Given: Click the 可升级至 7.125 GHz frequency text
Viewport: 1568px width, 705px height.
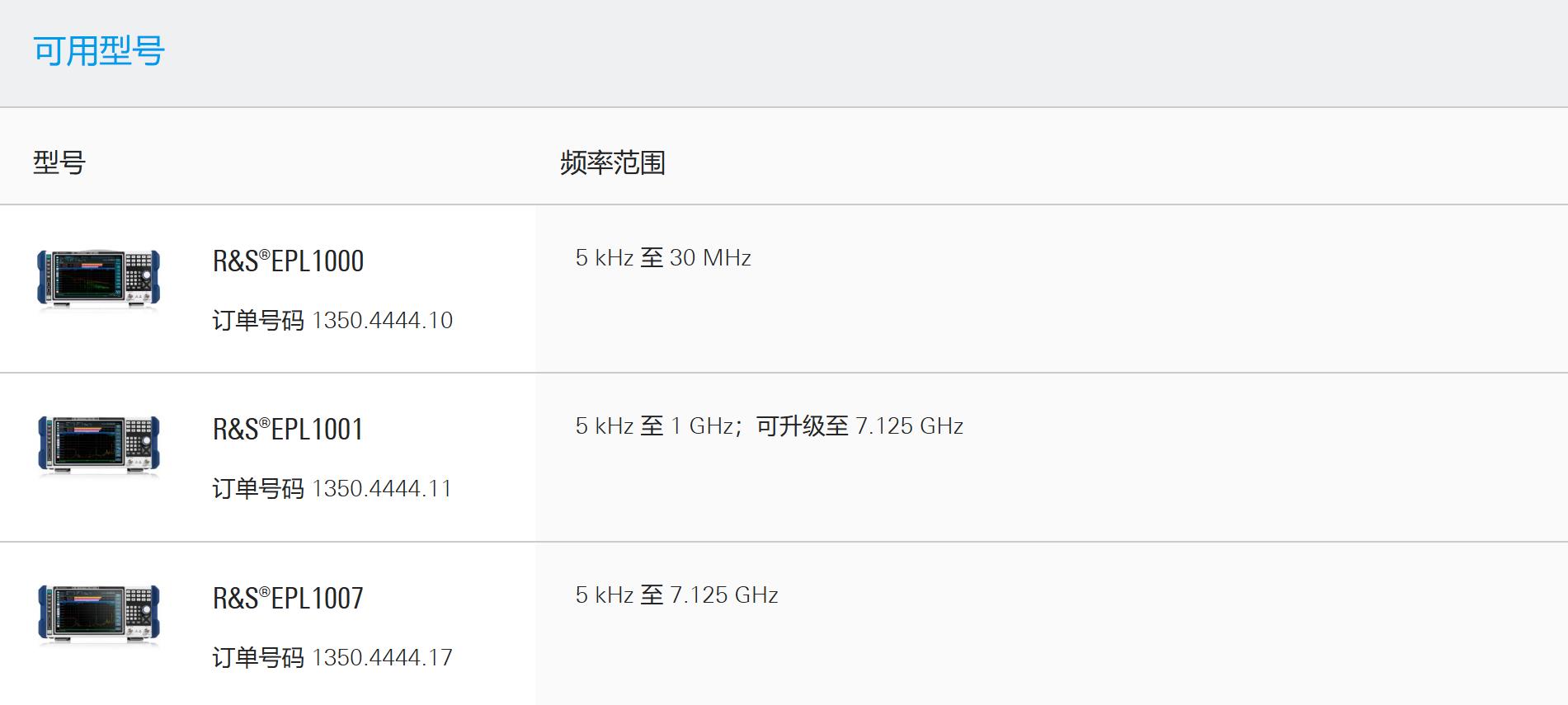Looking at the screenshot, I should pyautogui.click(x=860, y=426).
